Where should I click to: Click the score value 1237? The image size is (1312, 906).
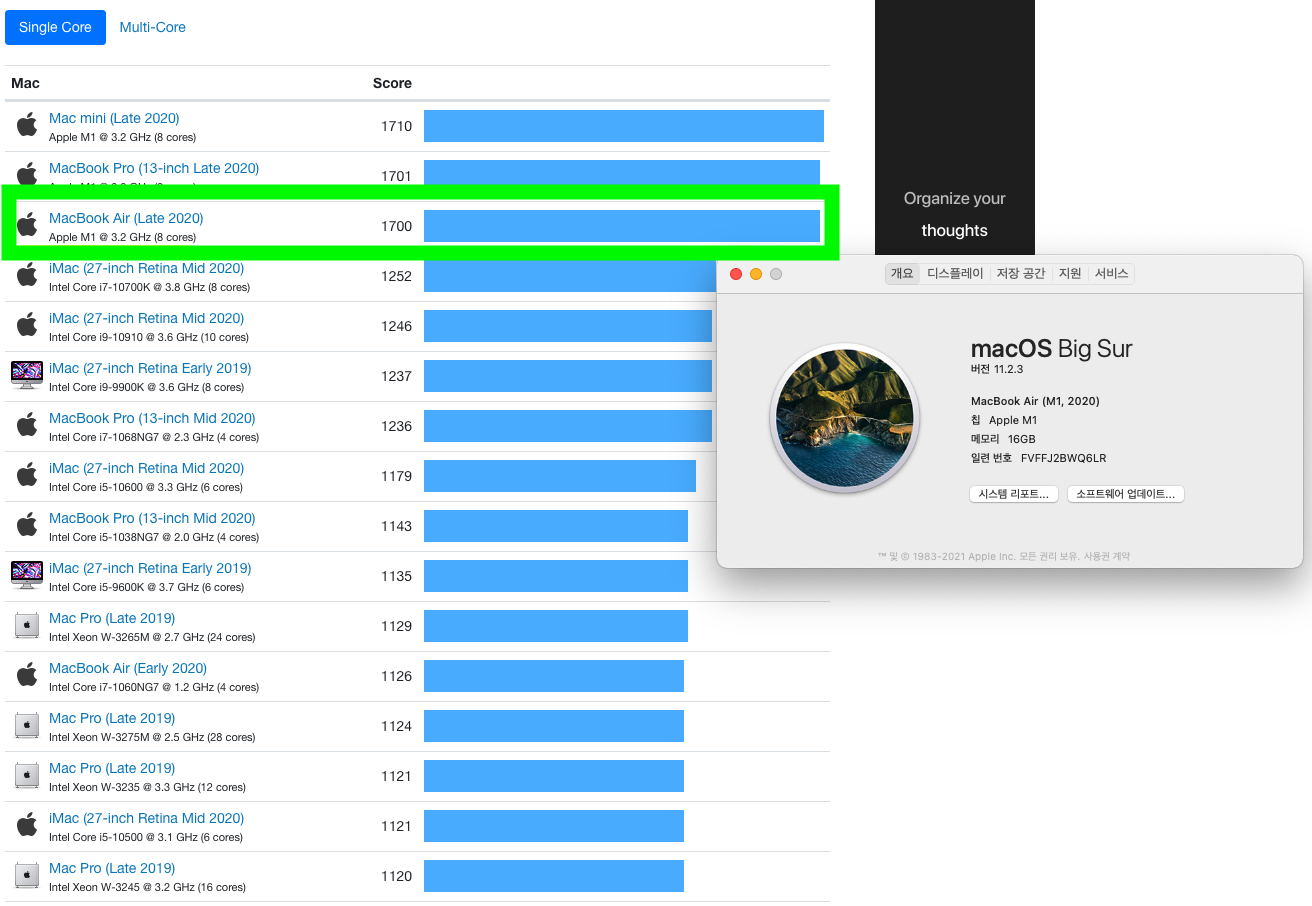pyautogui.click(x=396, y=376)
